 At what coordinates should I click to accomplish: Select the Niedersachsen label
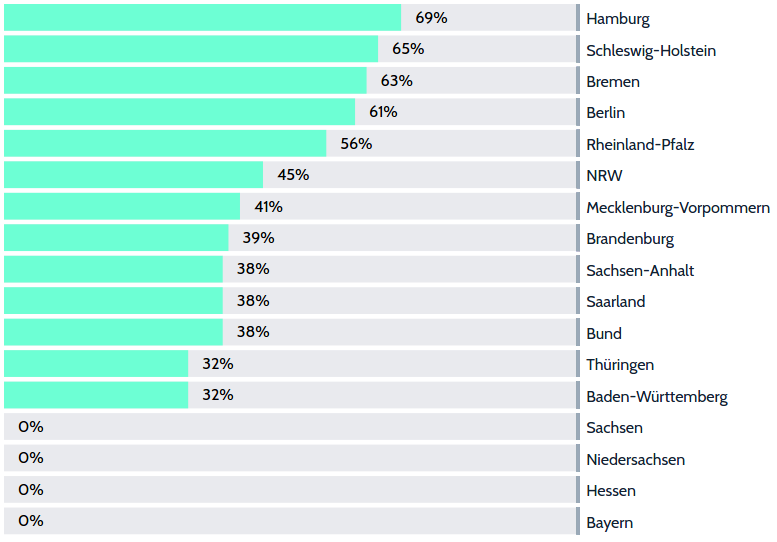coord(636,459)
